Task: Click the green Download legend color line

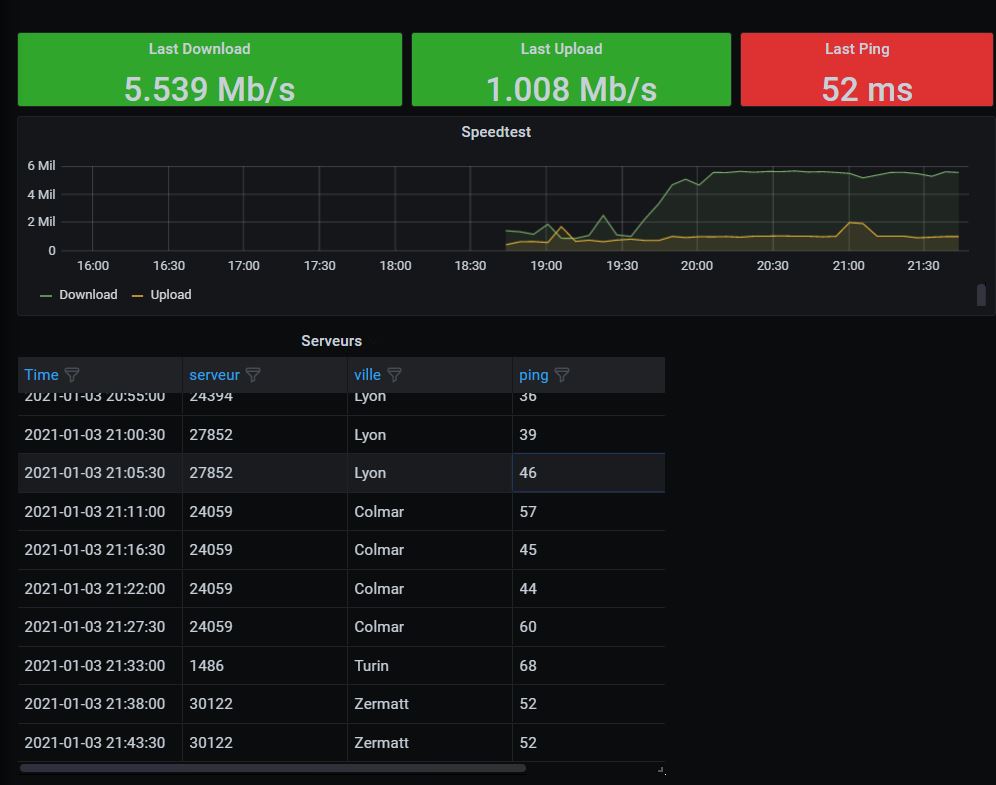Action: pyautogui.click(x=46, y=296)
